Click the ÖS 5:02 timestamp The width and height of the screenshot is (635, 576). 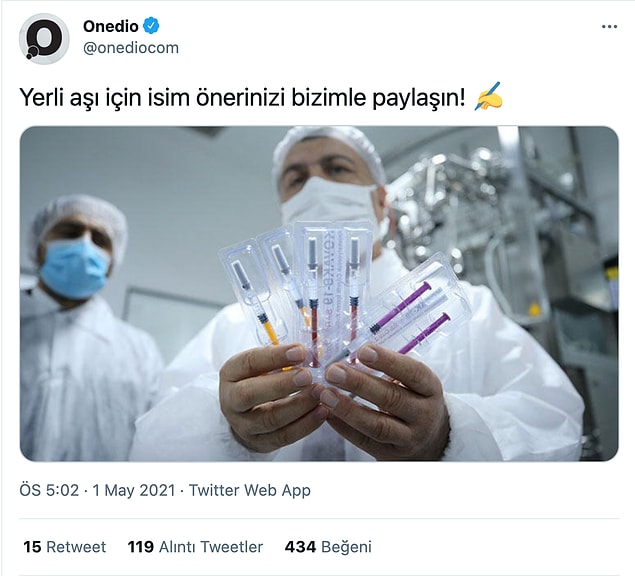tap(49, 490)
